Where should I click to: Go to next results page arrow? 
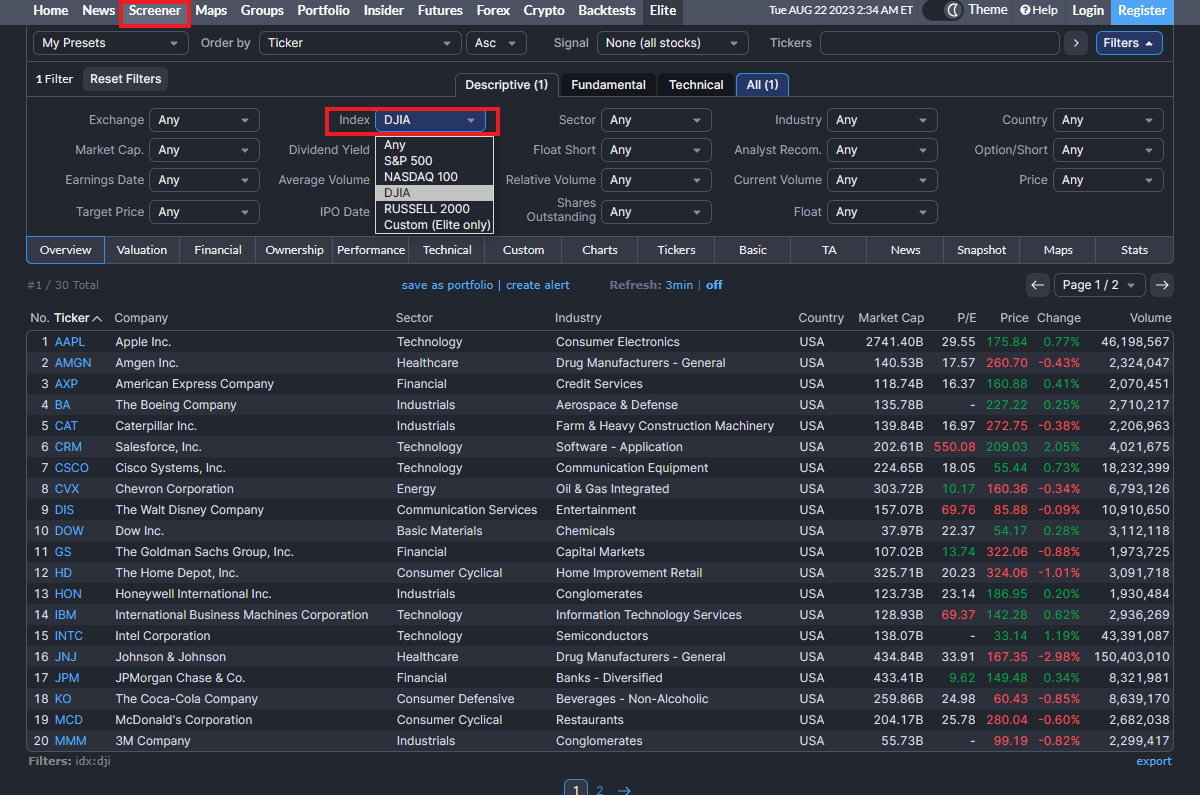[1162, 285]
